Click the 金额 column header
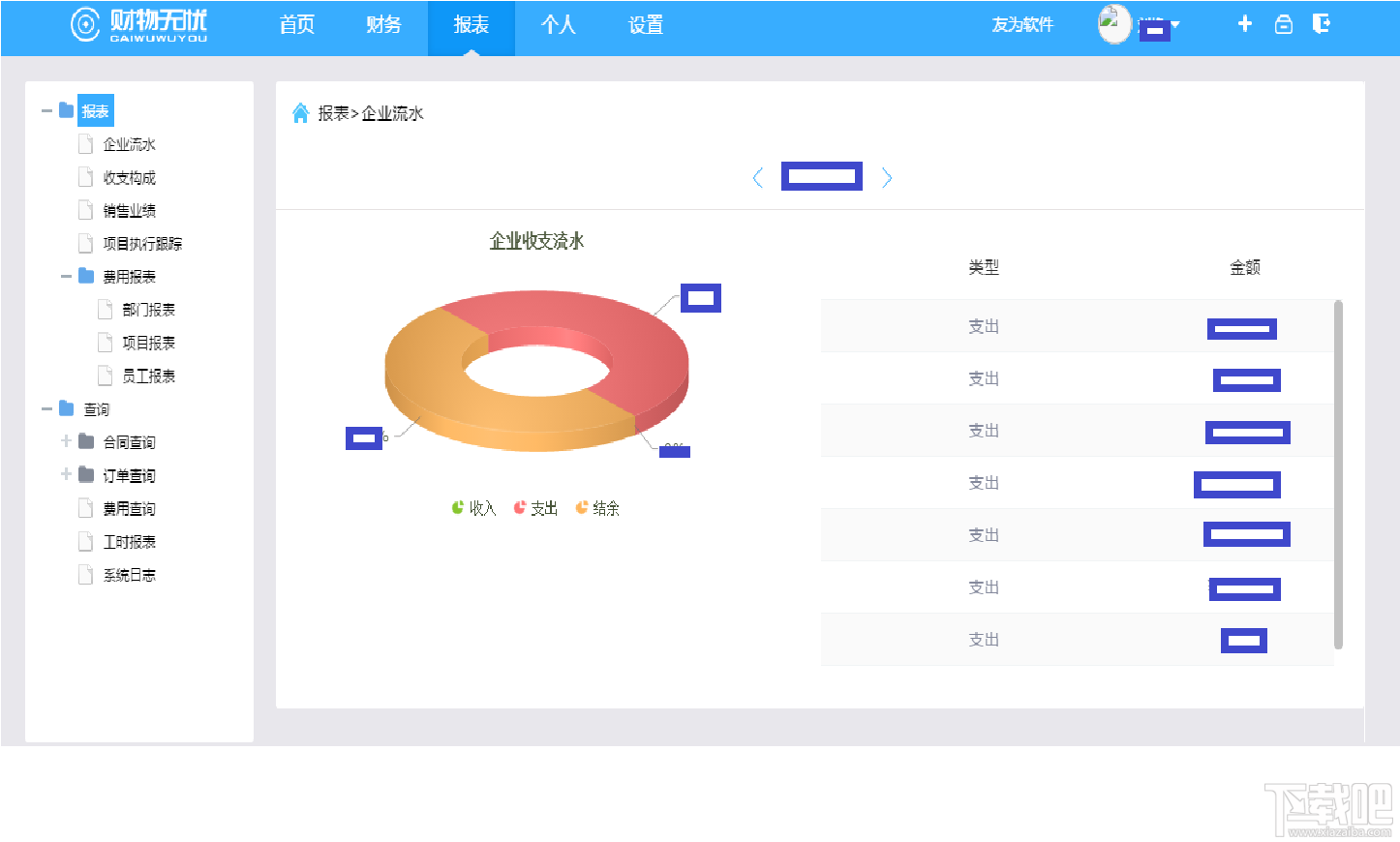Viewport: 1400px width, 842px height. [x=1245, y=267]
